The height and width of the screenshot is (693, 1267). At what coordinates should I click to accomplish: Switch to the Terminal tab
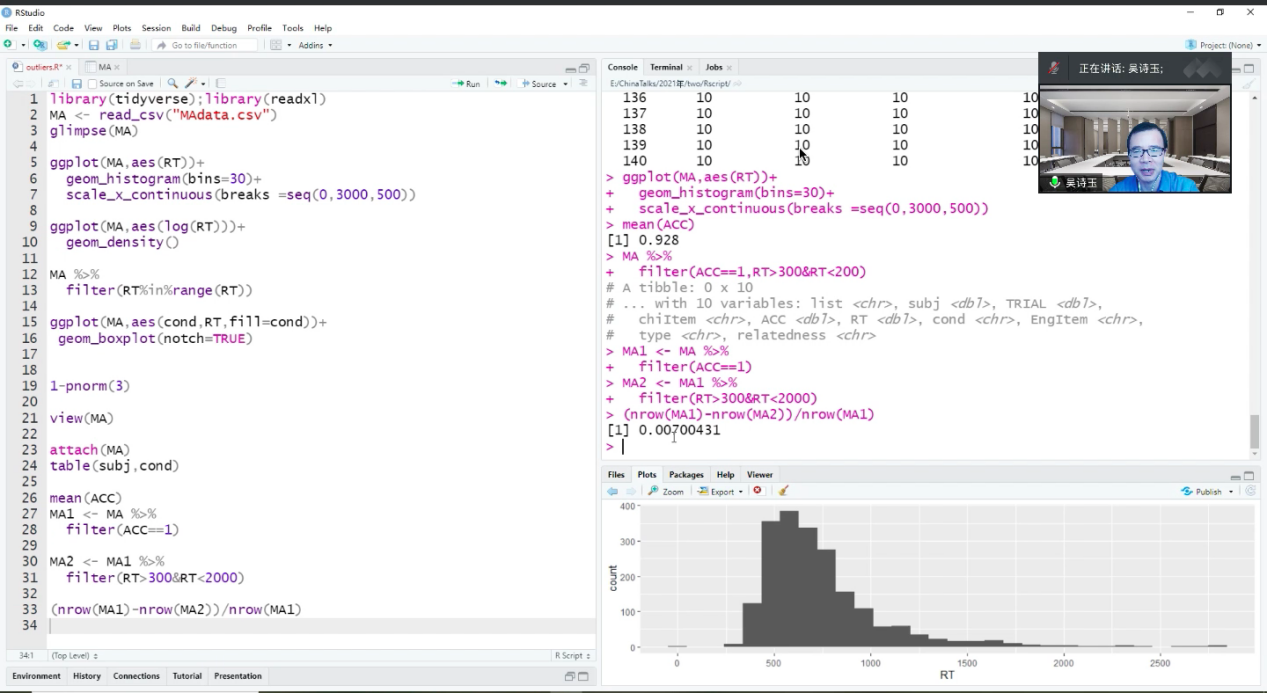coord(666,67)
